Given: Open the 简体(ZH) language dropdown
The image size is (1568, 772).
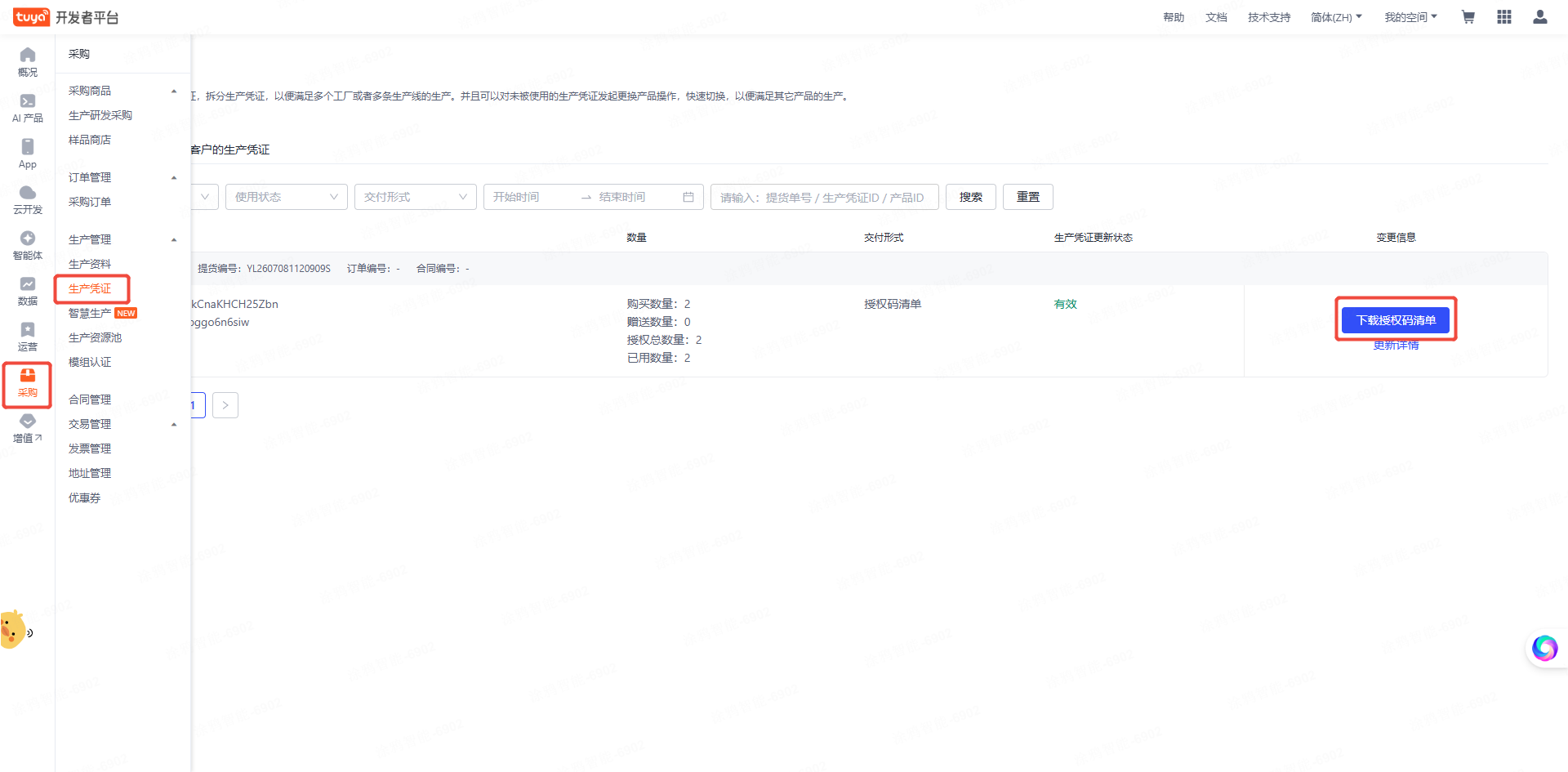Looking at the screenshot, I should 1336,17.
